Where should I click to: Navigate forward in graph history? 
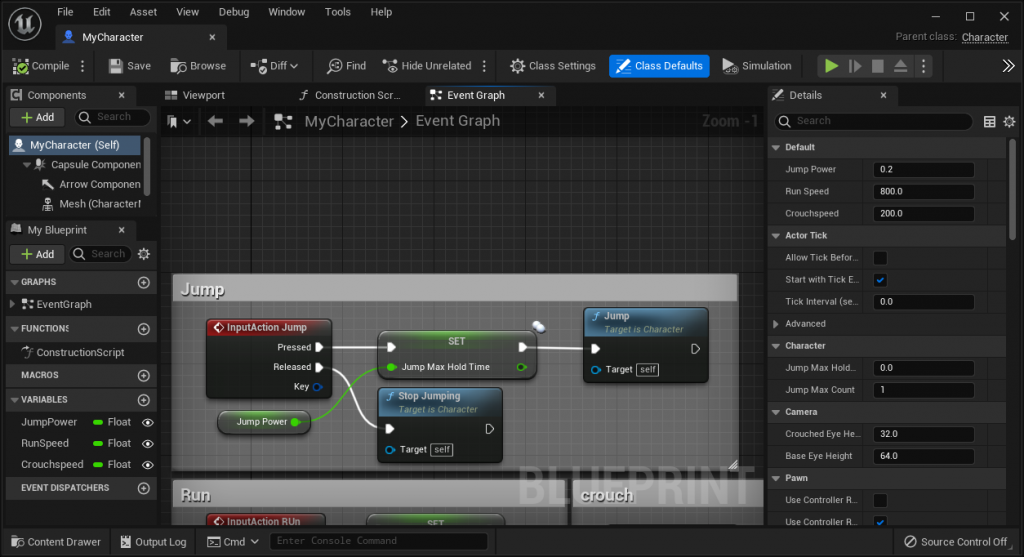(x=246, y=121)
